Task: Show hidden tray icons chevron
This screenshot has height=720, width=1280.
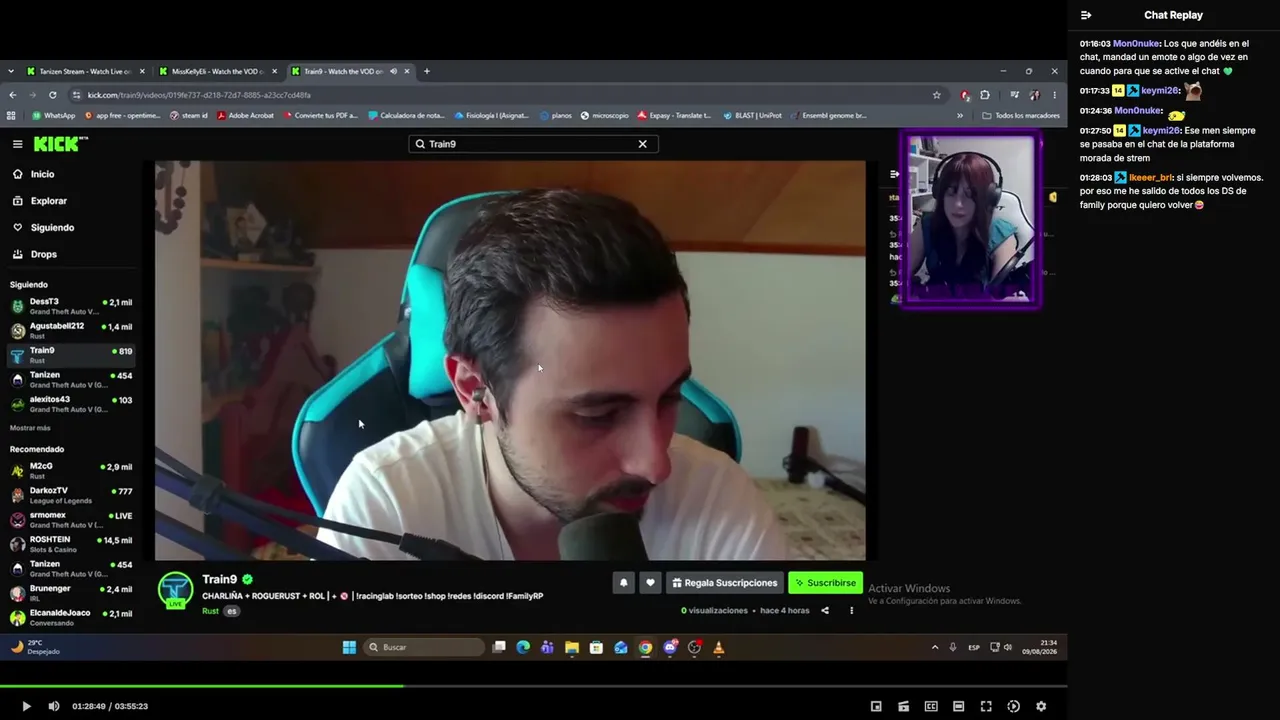Action: click(x=935, y=647)
